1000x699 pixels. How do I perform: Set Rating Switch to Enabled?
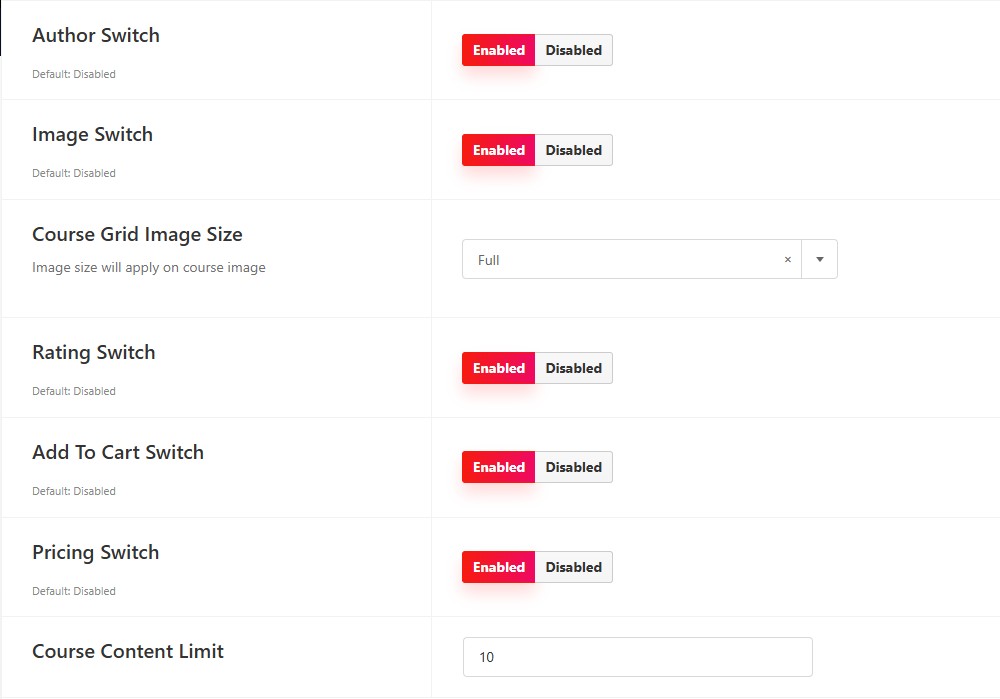coord(499,369)
